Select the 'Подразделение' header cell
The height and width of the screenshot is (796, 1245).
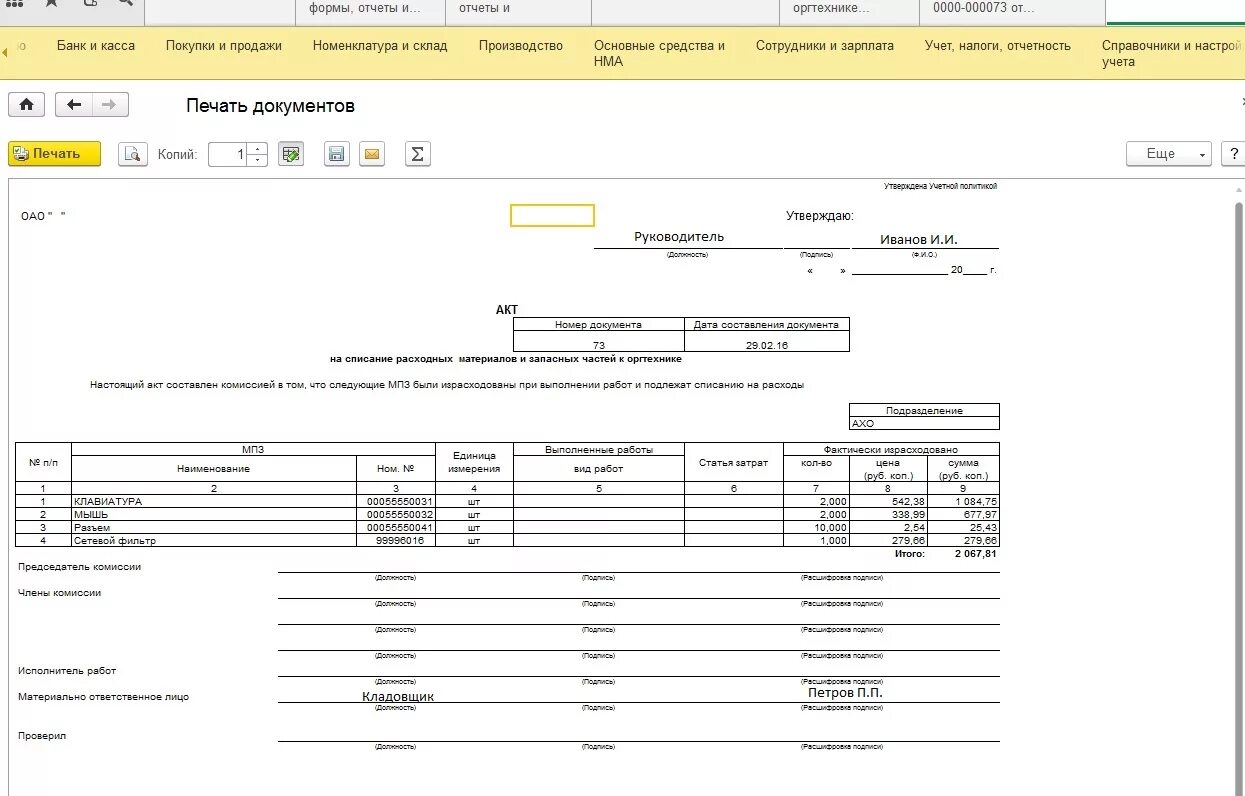pyautogui.click(x=924, y=410)
